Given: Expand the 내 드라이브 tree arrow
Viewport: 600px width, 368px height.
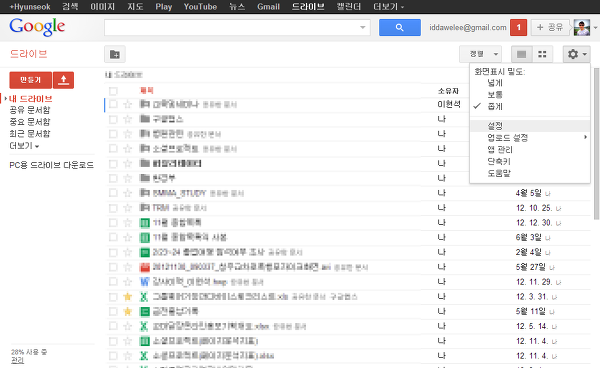Looking at the screenshot, I should pos(5,99).
